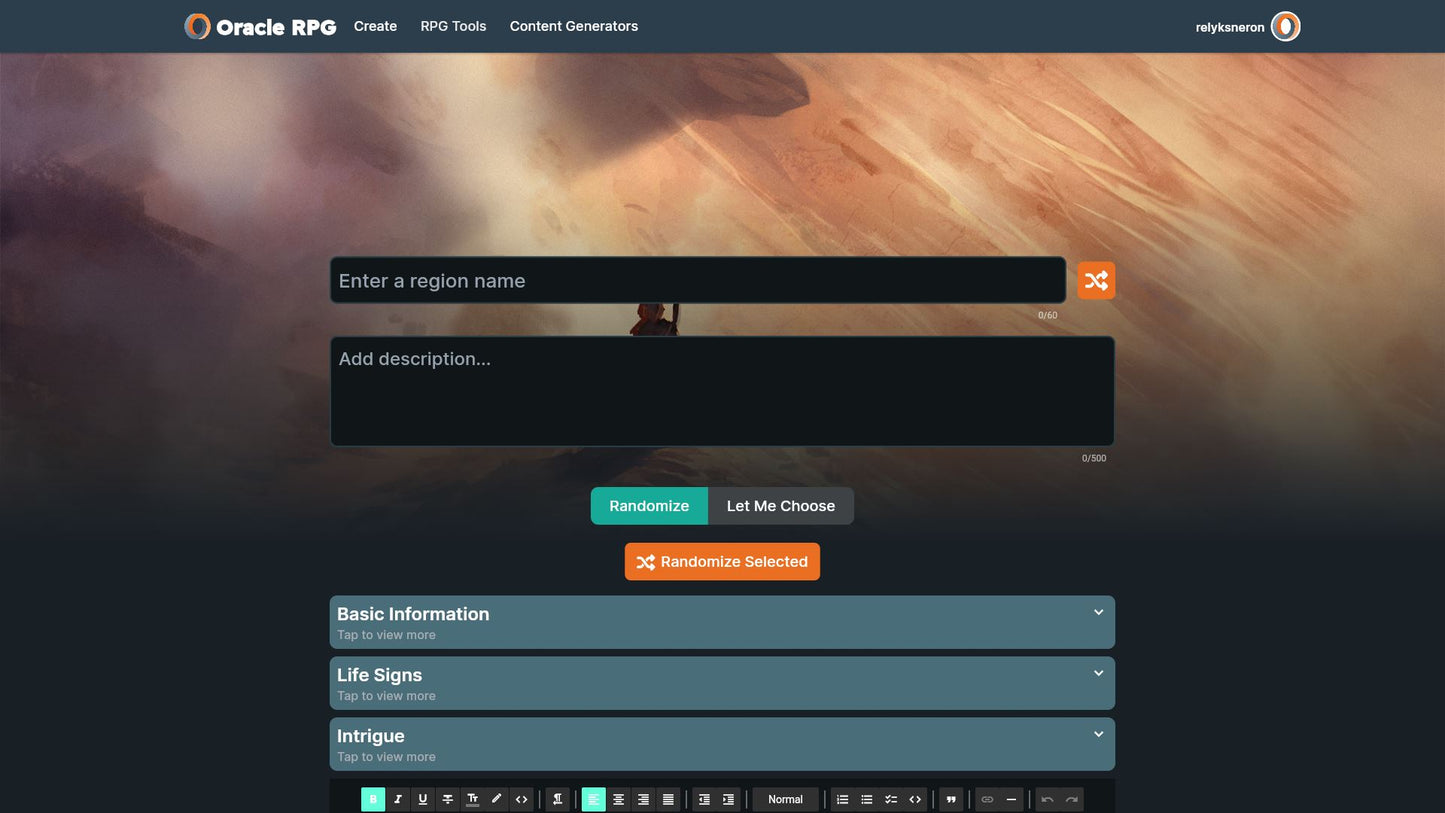This screenshot has height=813, width=1445.
Task: Apply strikethrough formatting
Action: [447, 799]
